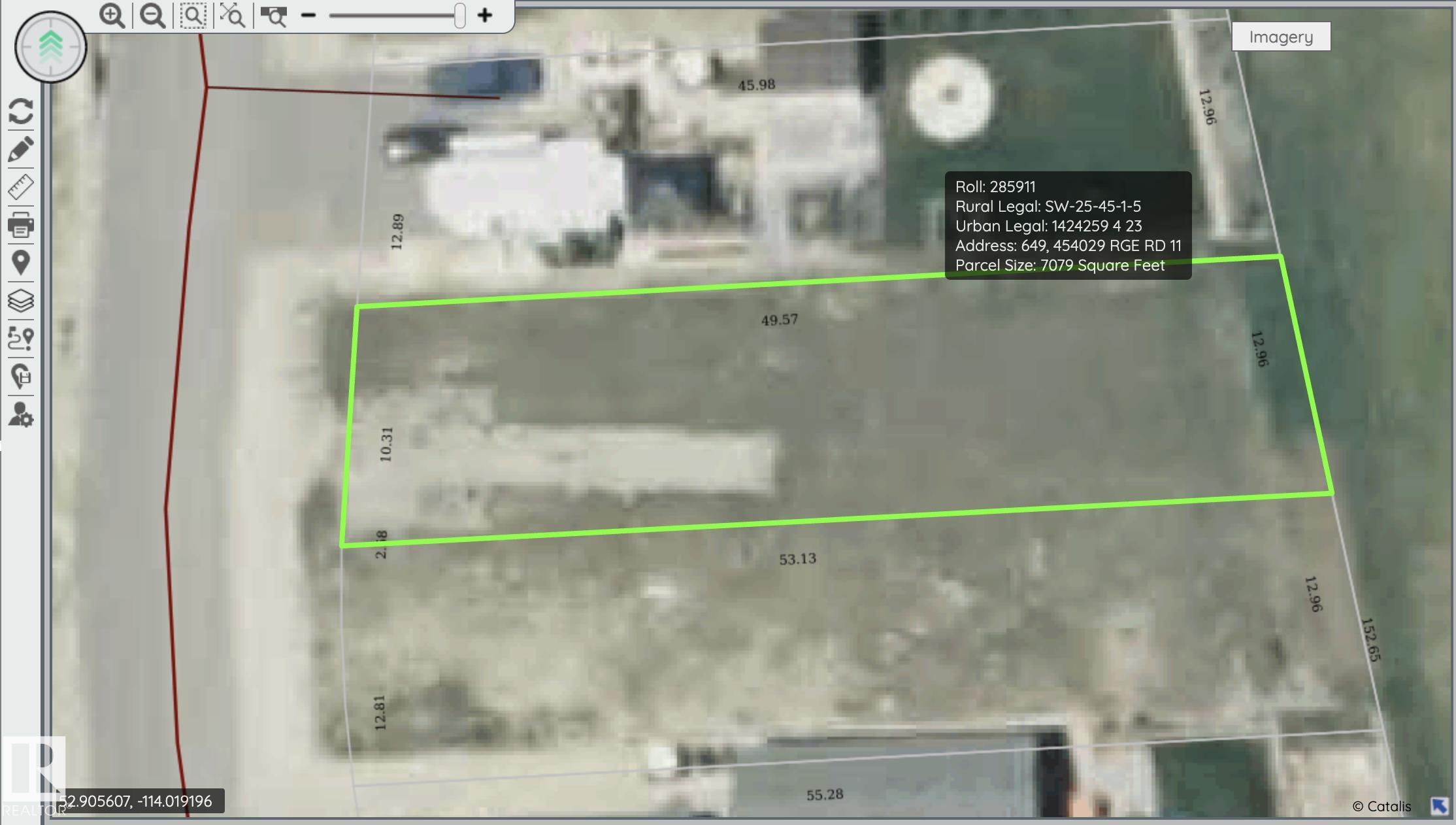Open the Imagery basemap selector
Viewport: 1456px width, 825px height.
point(1280,36)
